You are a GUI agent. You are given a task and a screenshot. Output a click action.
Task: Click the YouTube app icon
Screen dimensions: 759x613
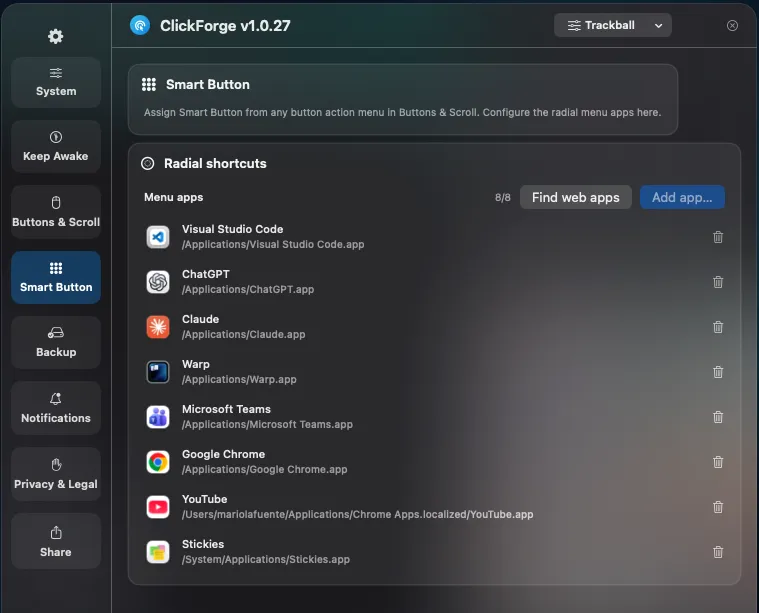pyautogui.click(x=158, y=507)
